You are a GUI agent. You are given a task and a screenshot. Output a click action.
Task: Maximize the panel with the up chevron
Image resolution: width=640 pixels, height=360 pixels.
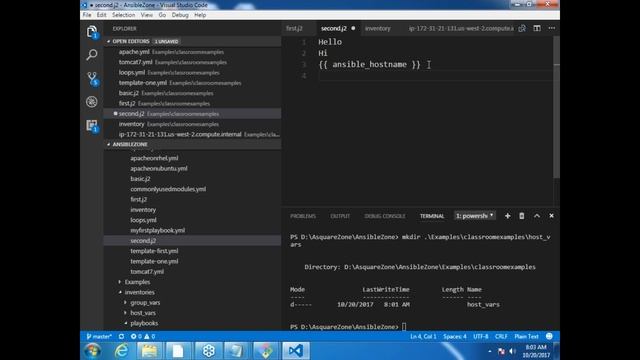537,216
